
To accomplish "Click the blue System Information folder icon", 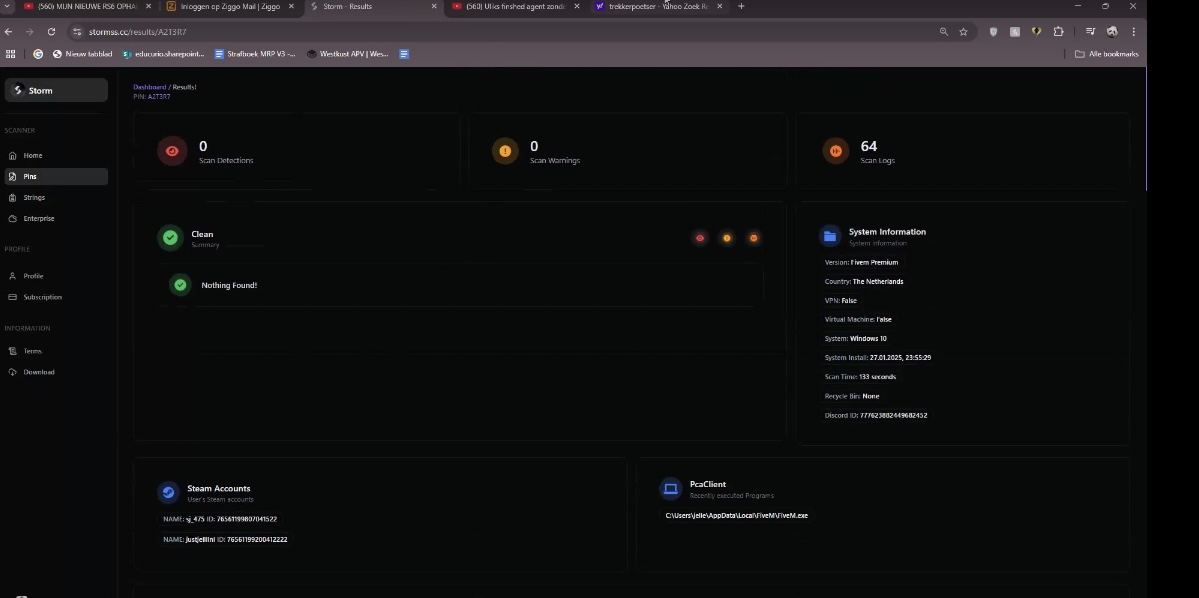I will 829,236.
